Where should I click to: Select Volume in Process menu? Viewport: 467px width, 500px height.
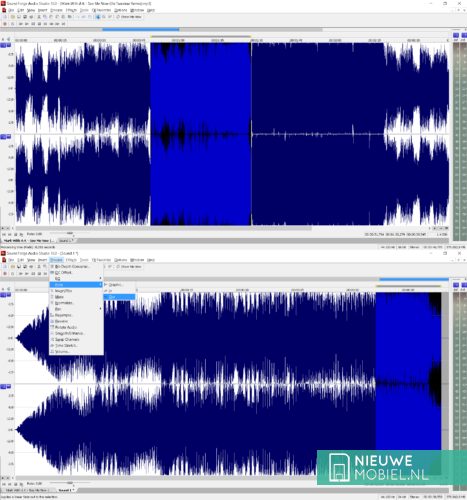[76, 351]
